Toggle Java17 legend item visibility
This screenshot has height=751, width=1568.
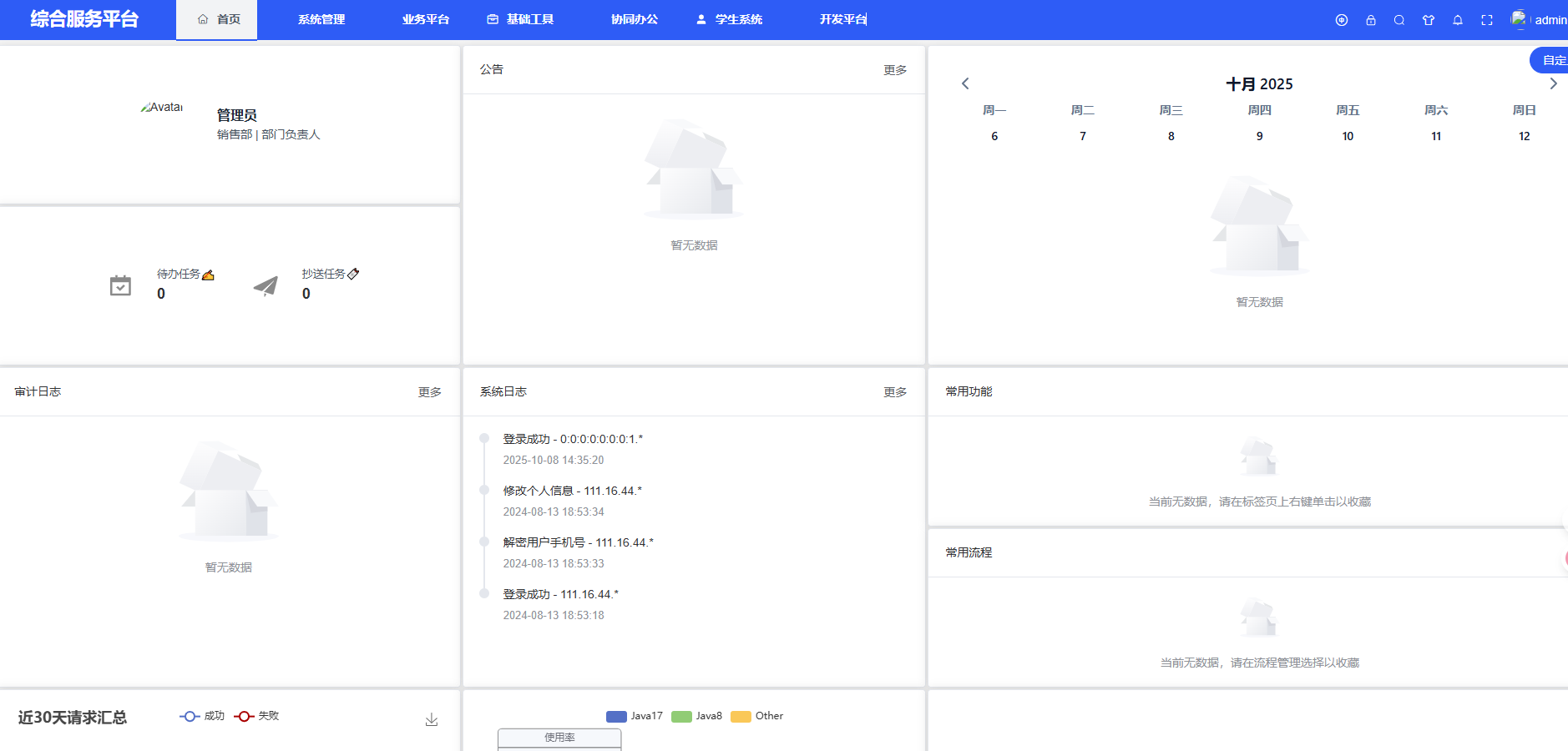[635, 716]
